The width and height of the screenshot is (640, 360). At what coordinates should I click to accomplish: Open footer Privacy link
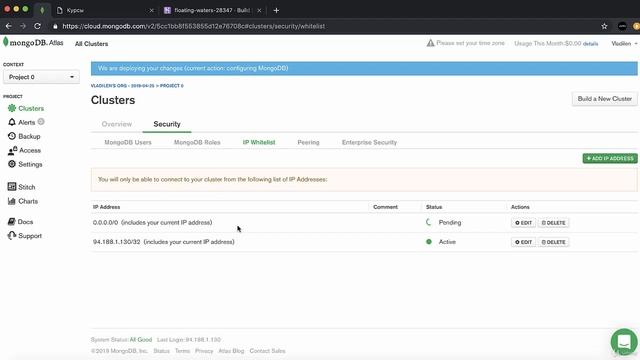point(204,351)
